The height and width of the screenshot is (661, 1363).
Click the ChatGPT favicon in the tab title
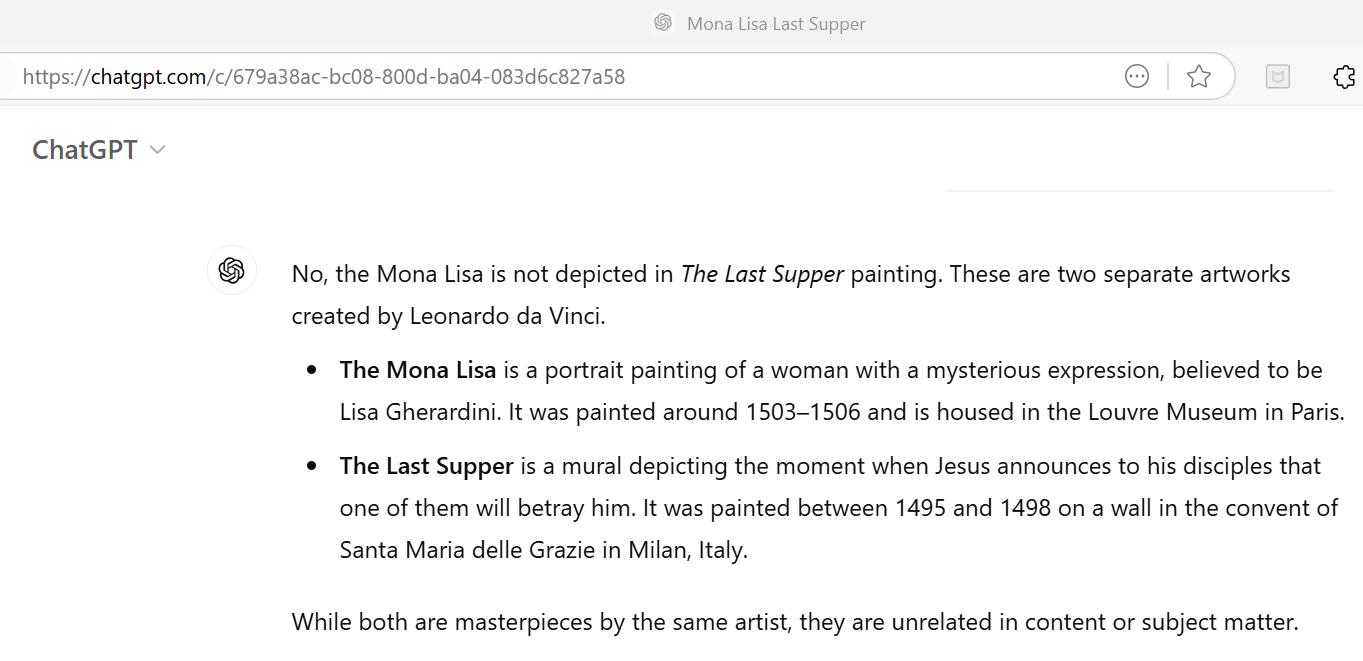pos(662,23)
